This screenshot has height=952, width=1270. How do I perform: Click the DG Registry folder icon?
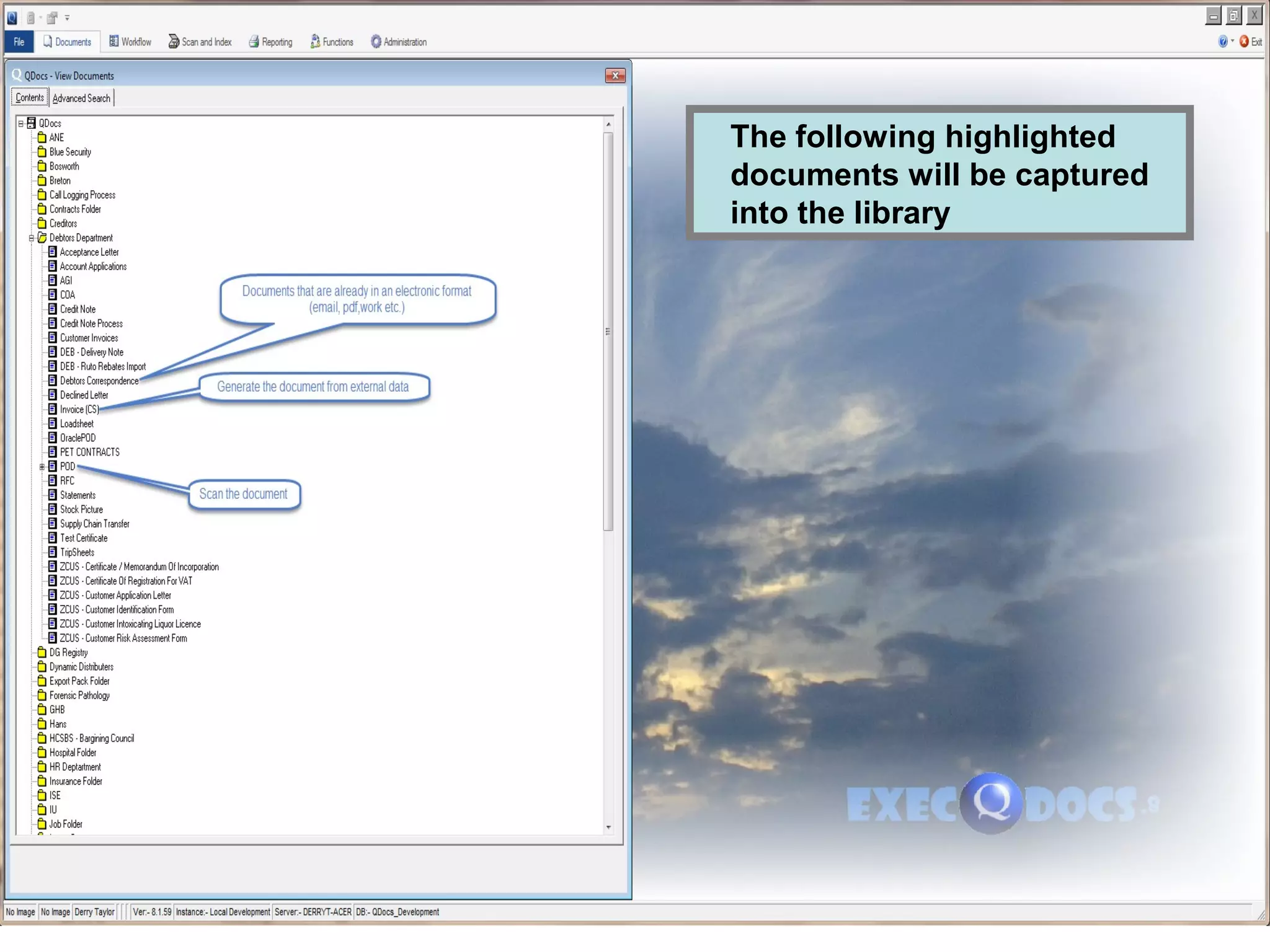(x=42, y=652)
